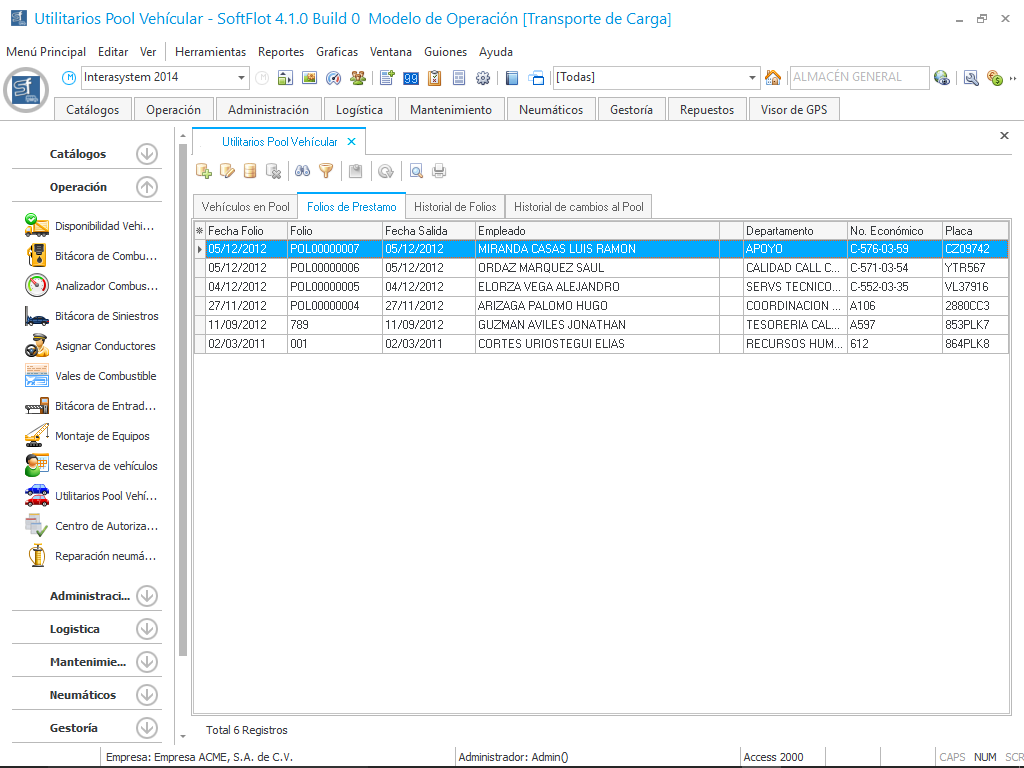Click the add new record icon
This screenshot has height=768, width=1024.
click(x=204, y=171)
